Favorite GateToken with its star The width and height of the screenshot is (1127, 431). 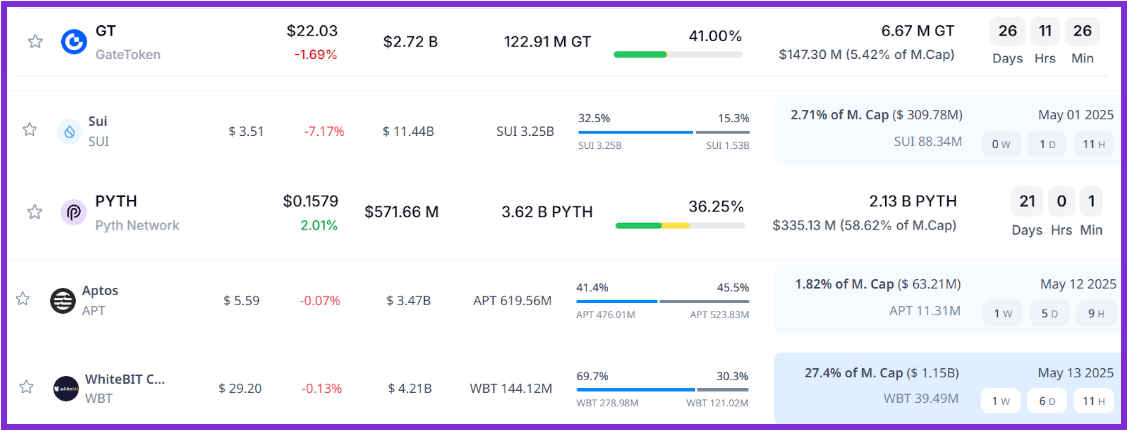click(x=35, y=42)
